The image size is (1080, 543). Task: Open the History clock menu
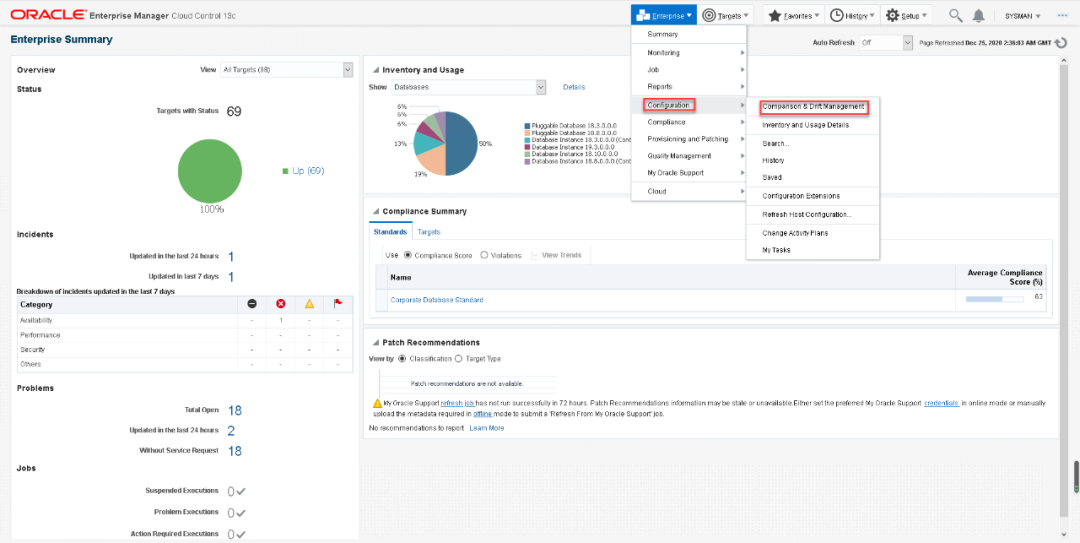point(852,16)
